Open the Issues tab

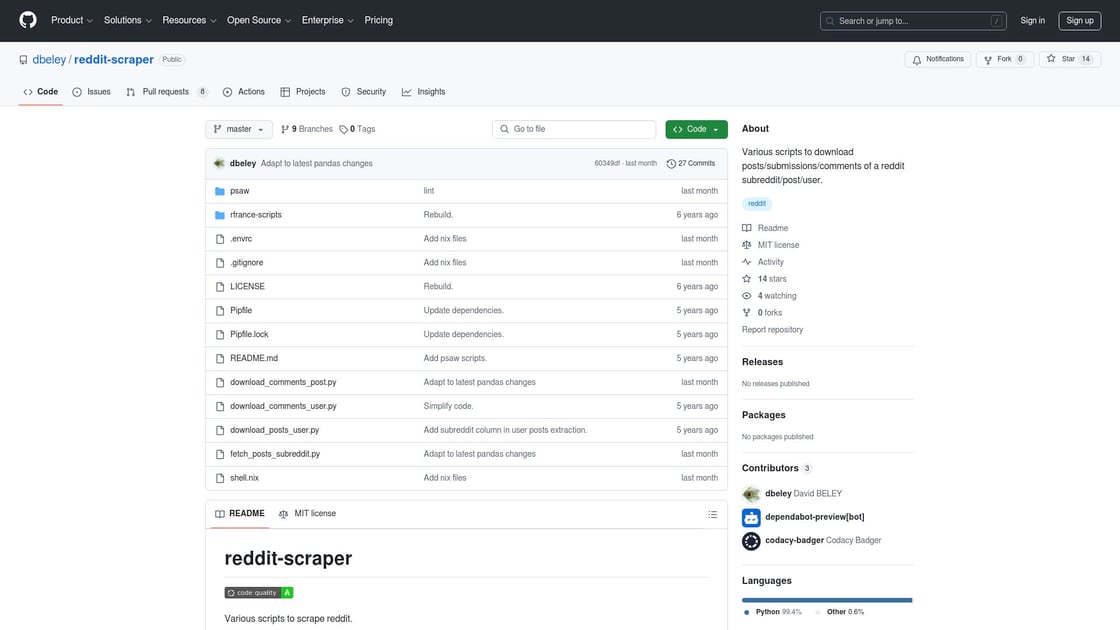click(x=91, y=92)
